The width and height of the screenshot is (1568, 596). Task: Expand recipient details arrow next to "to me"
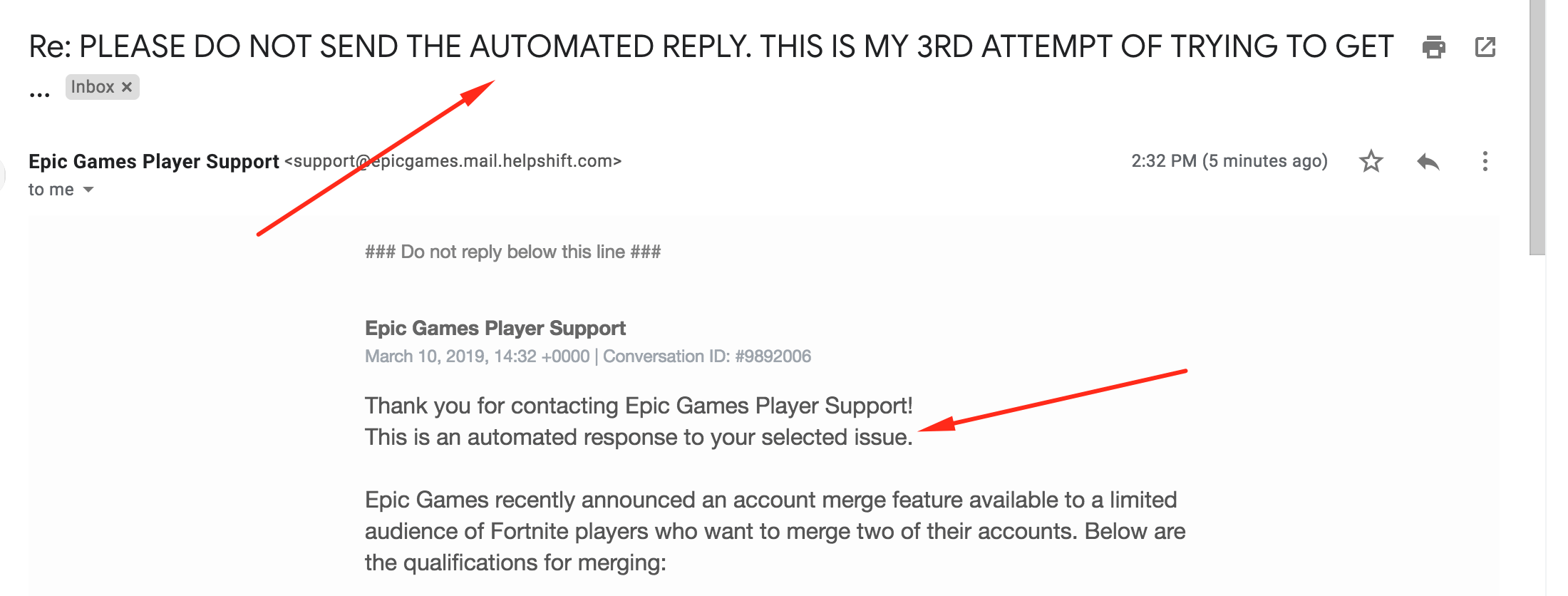click(x=88, y=190)
